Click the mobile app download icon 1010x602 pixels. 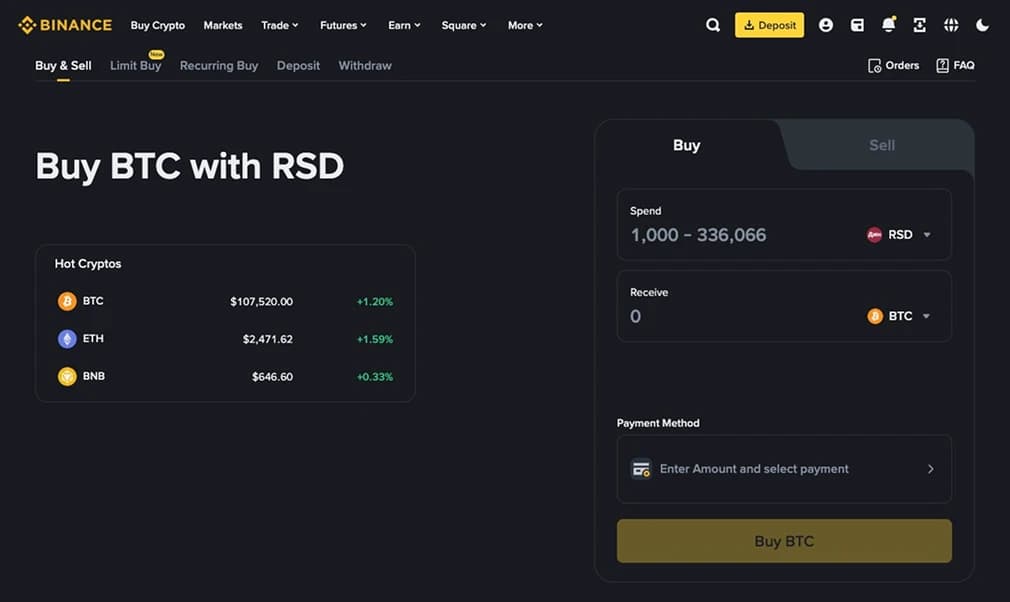[x=919, y=24]
